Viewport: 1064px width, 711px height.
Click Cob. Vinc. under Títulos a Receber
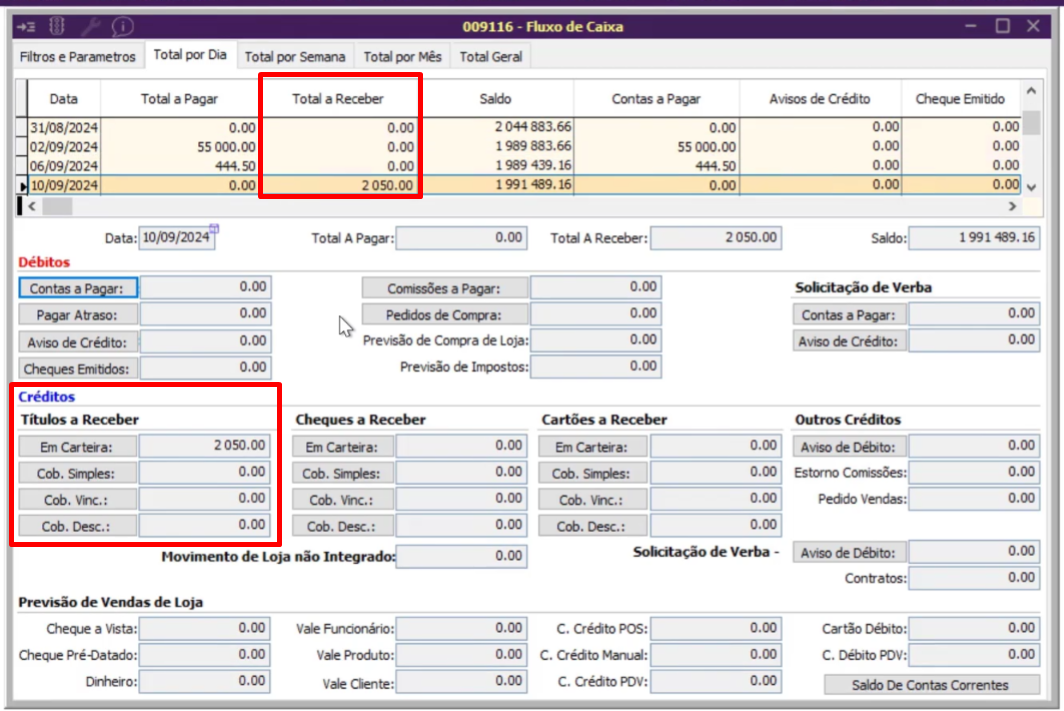77,500
